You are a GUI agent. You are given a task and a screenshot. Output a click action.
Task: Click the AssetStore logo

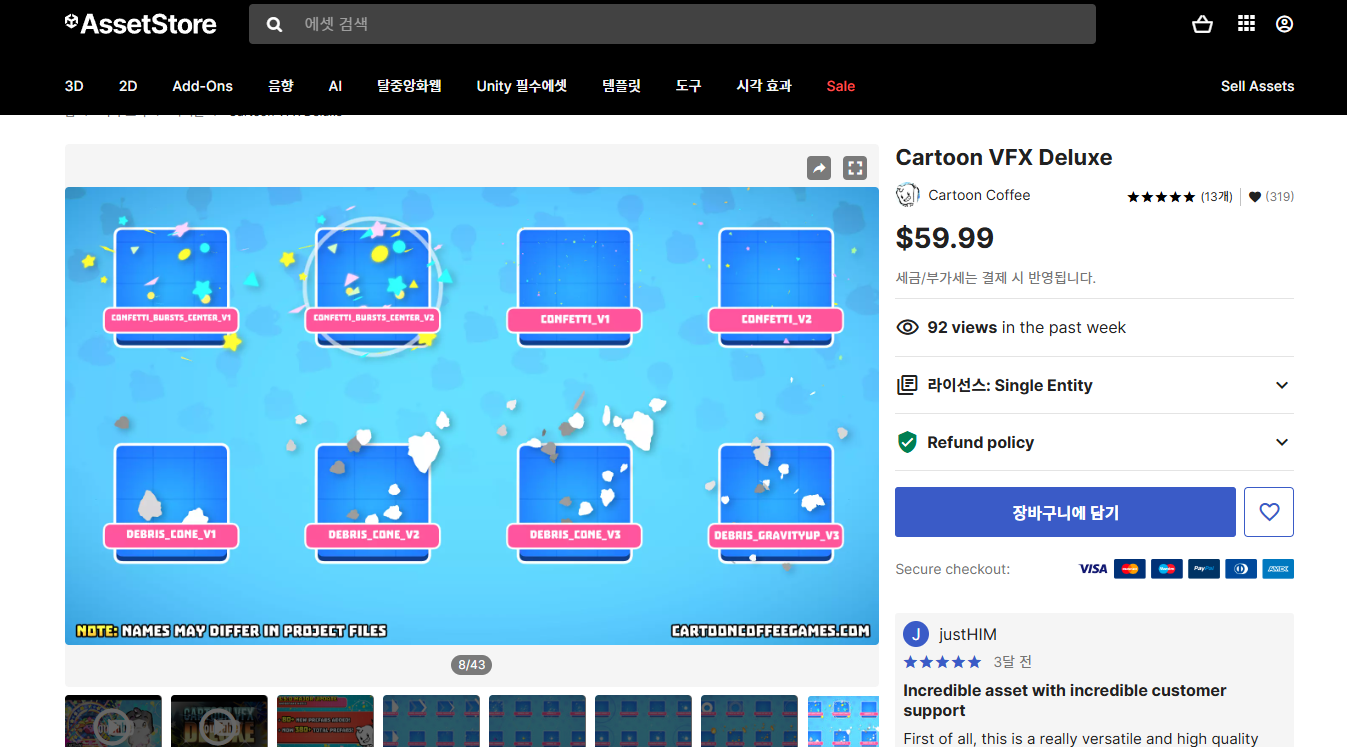(140, 24)
